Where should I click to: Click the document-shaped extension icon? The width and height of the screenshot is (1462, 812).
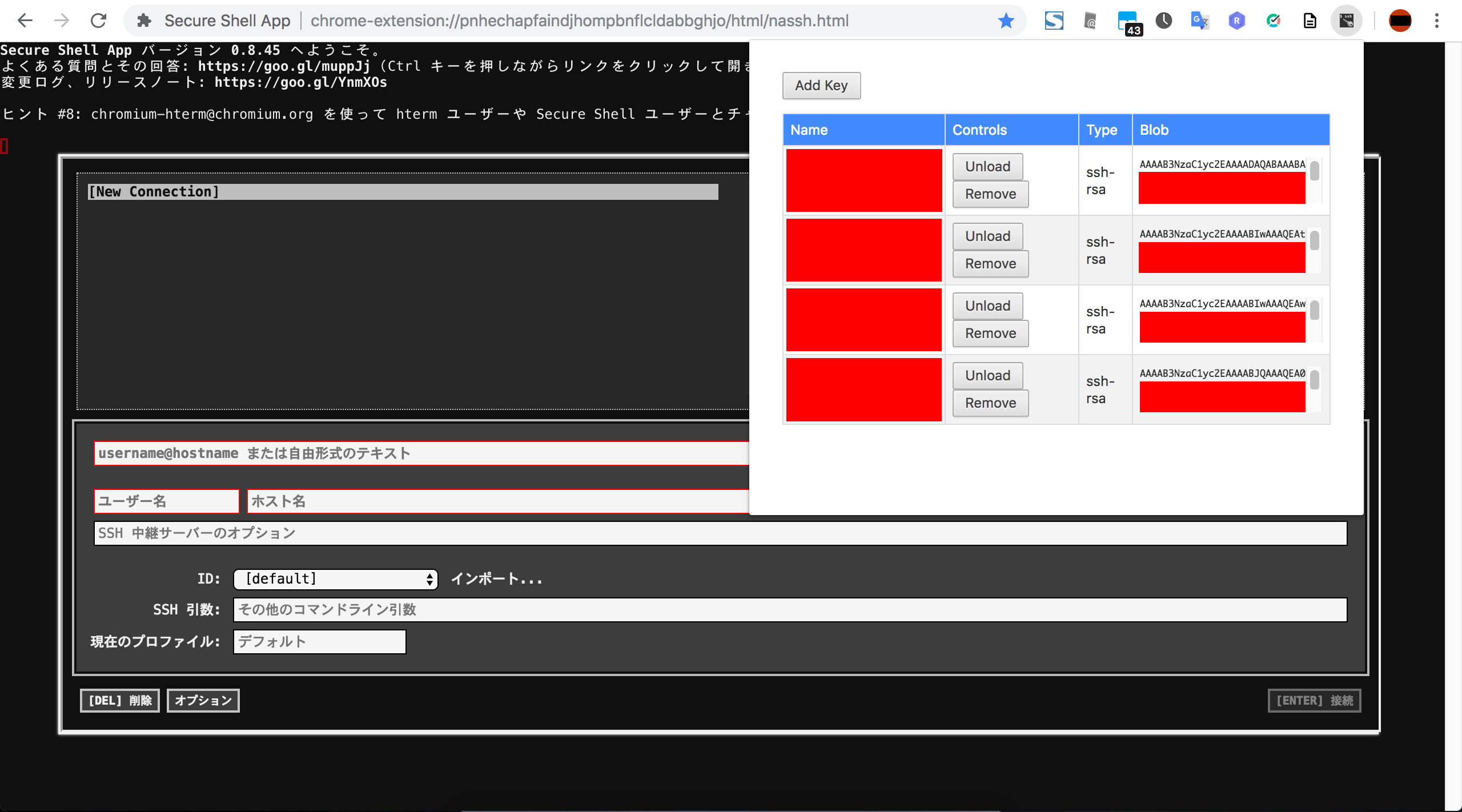coord(1310,21)
